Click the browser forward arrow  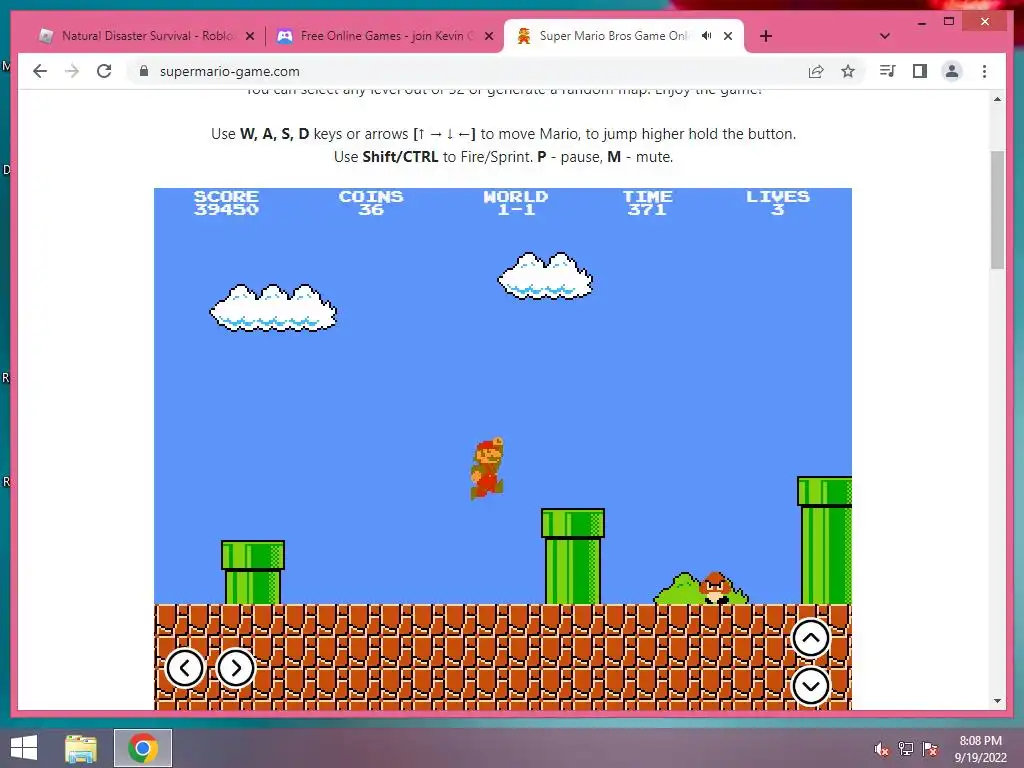point(72,71)
